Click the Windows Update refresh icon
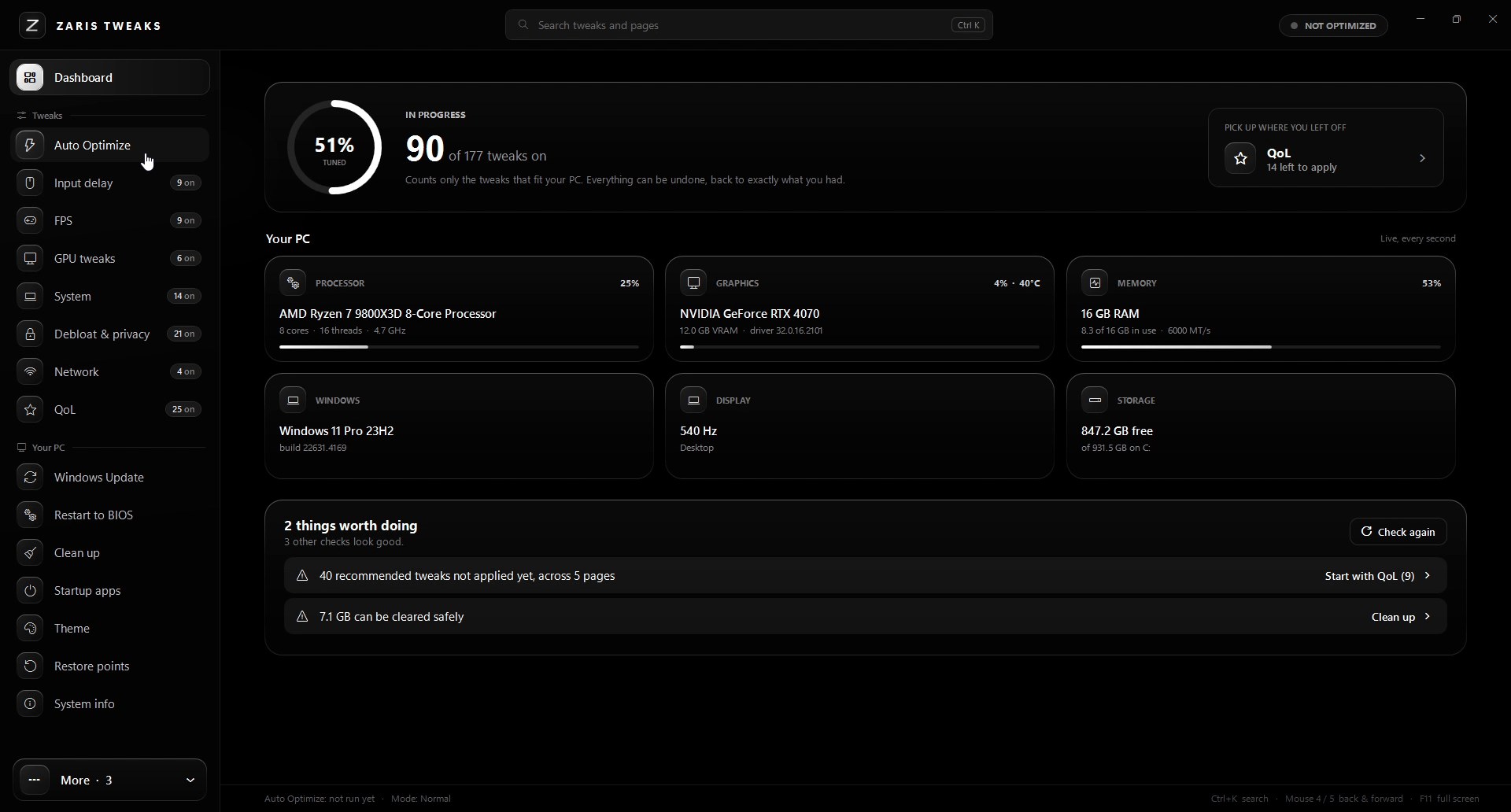 point(30,478)
